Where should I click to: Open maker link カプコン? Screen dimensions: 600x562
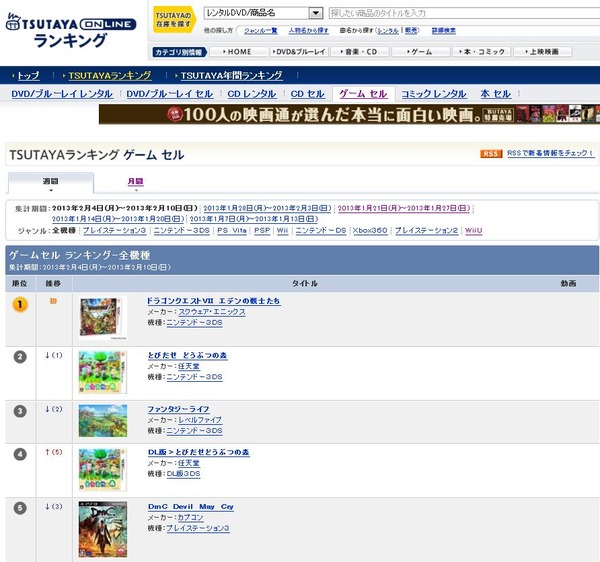click(191, 518)
